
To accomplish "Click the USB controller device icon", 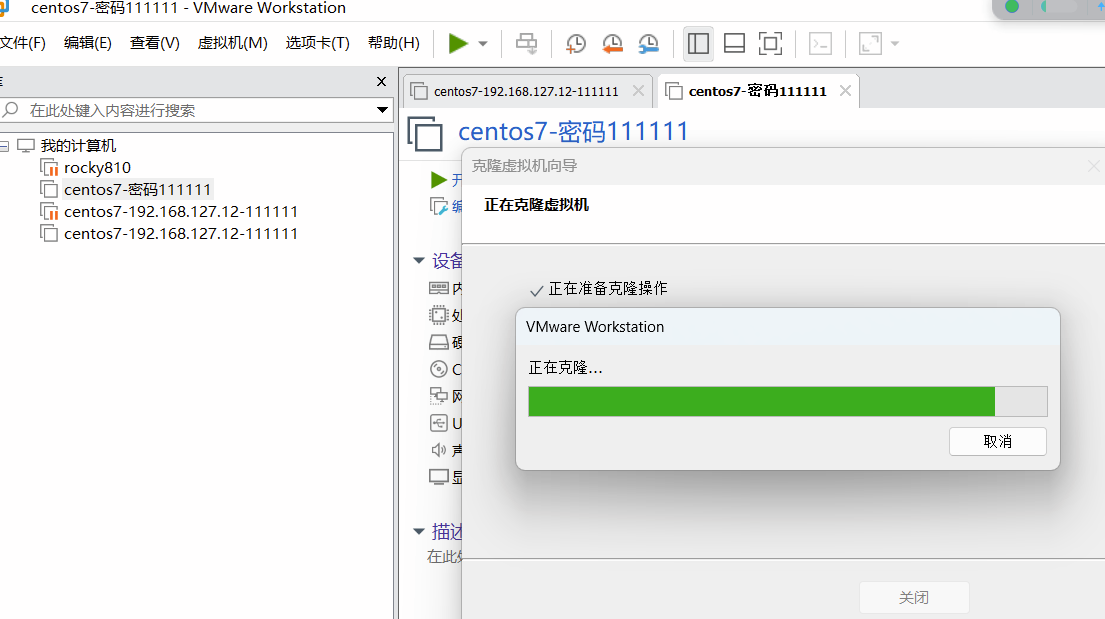I will coord(438,423).
